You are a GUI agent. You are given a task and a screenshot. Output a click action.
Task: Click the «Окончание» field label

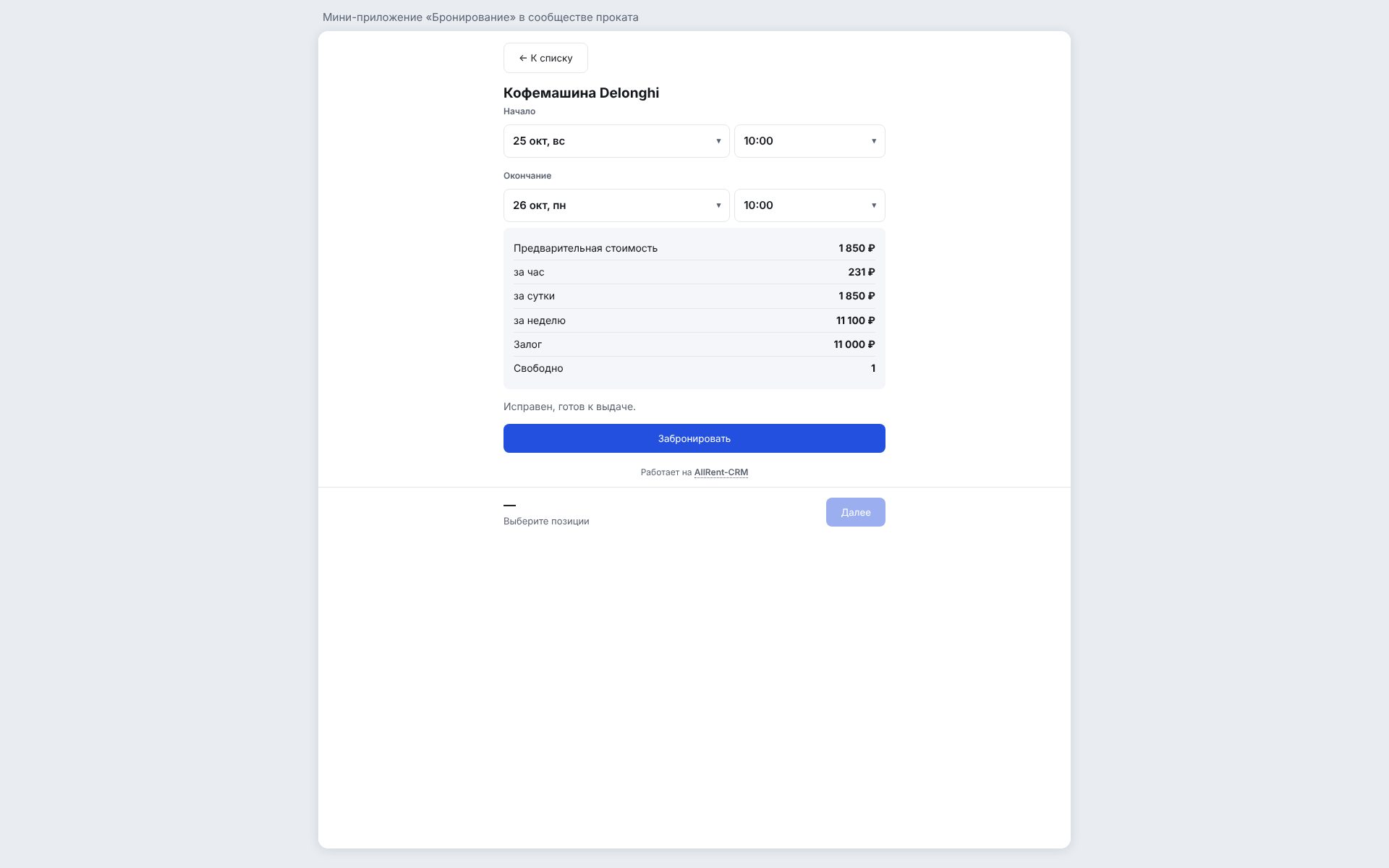527,176
